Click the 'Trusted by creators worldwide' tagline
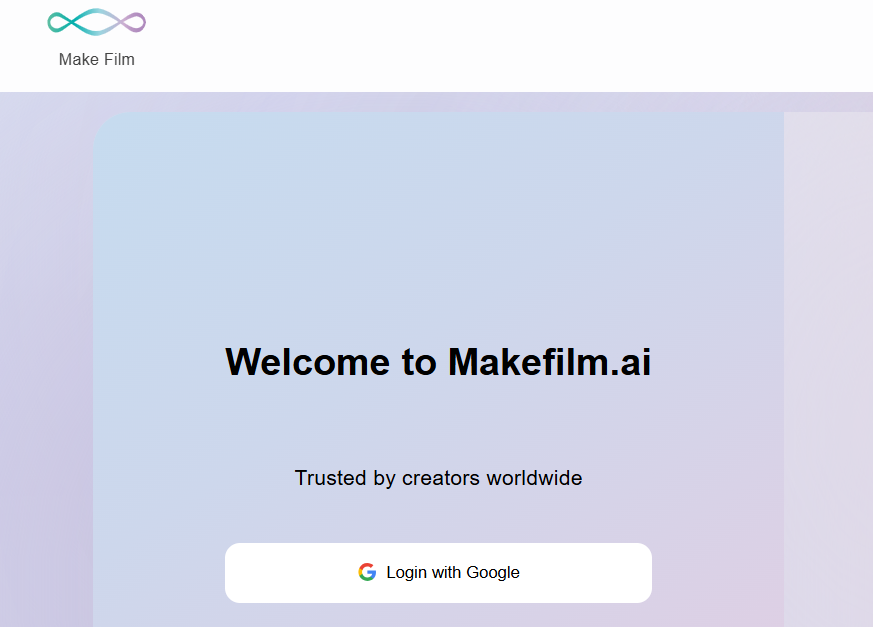Image resolution: width=873 pixels, height=627 pixels. 438,478
